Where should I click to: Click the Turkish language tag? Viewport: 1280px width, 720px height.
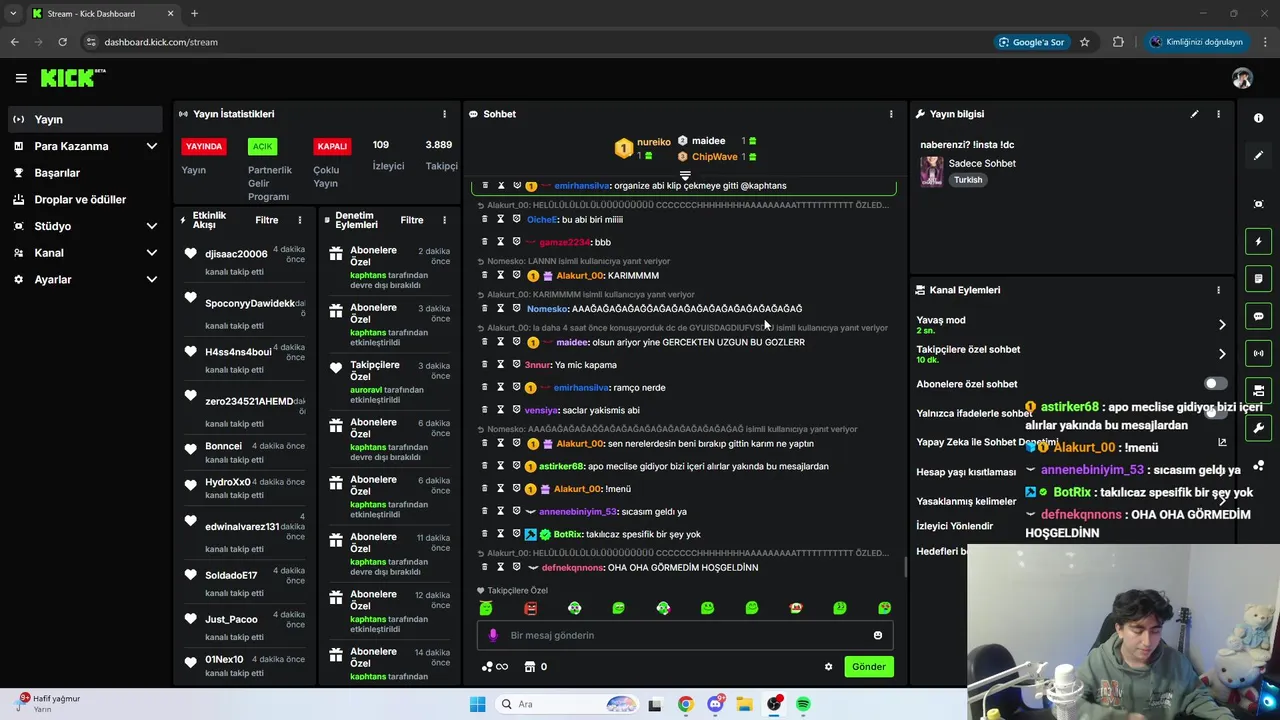(968, 180)
